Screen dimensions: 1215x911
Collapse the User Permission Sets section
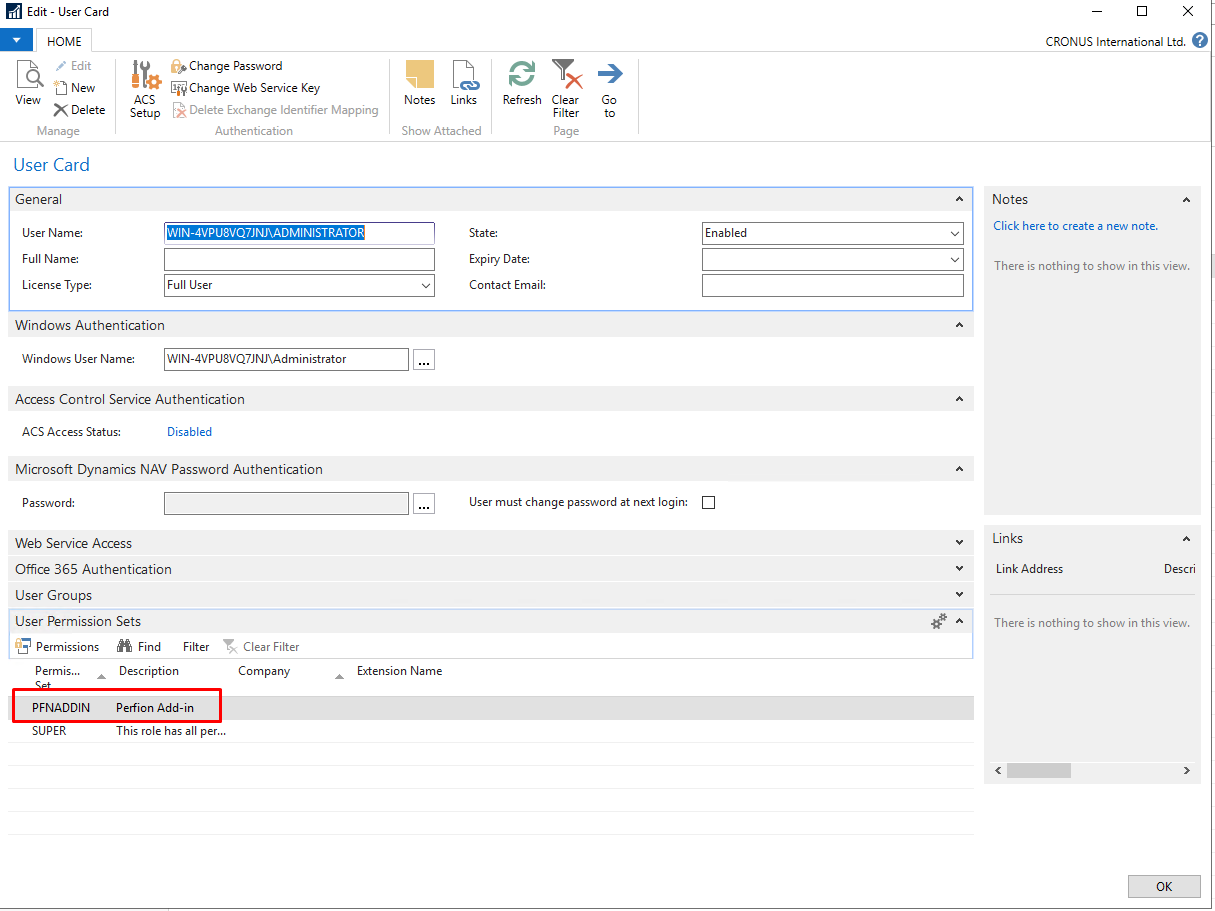(x=960, y=621)
